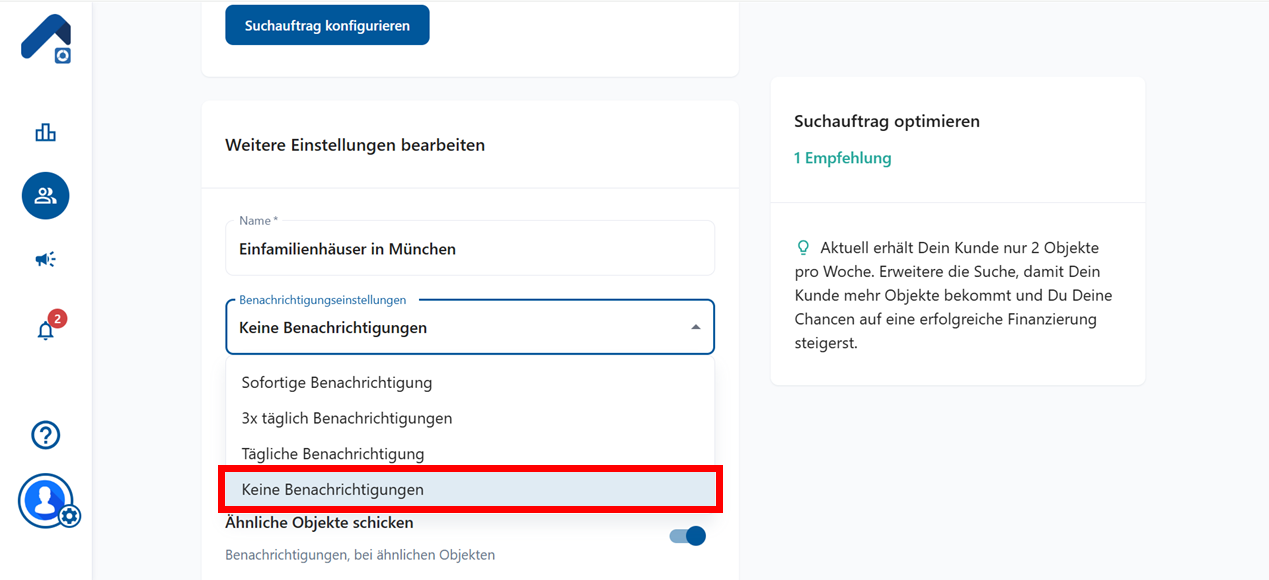Disable the Ähnliche Objekte schicken toggle
Image resolution: width=1269 pixels, height=580 pixels.
coord(688,536)
